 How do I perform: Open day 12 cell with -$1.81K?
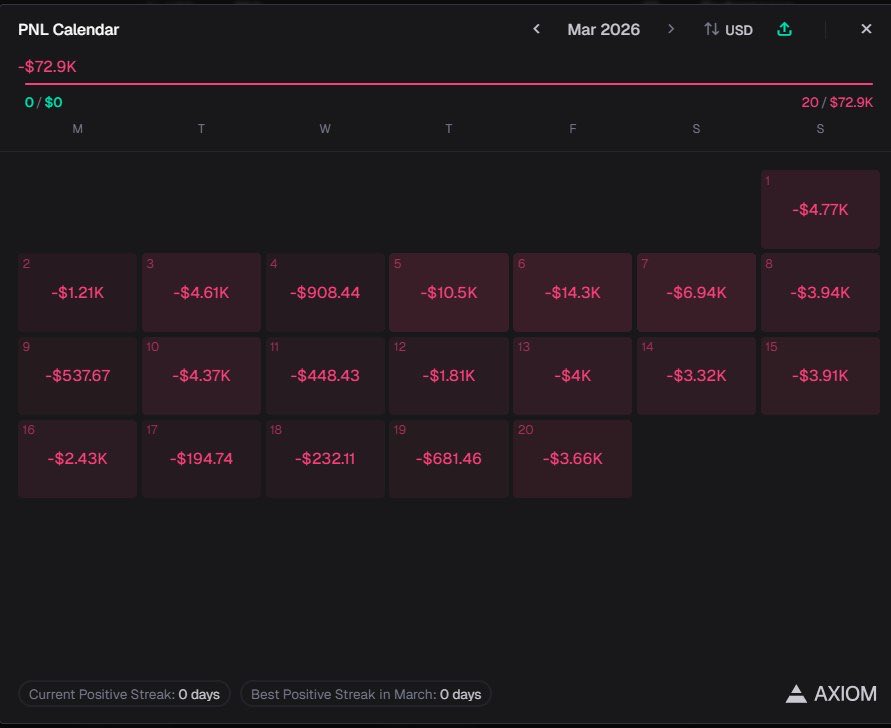coord(449,375)
